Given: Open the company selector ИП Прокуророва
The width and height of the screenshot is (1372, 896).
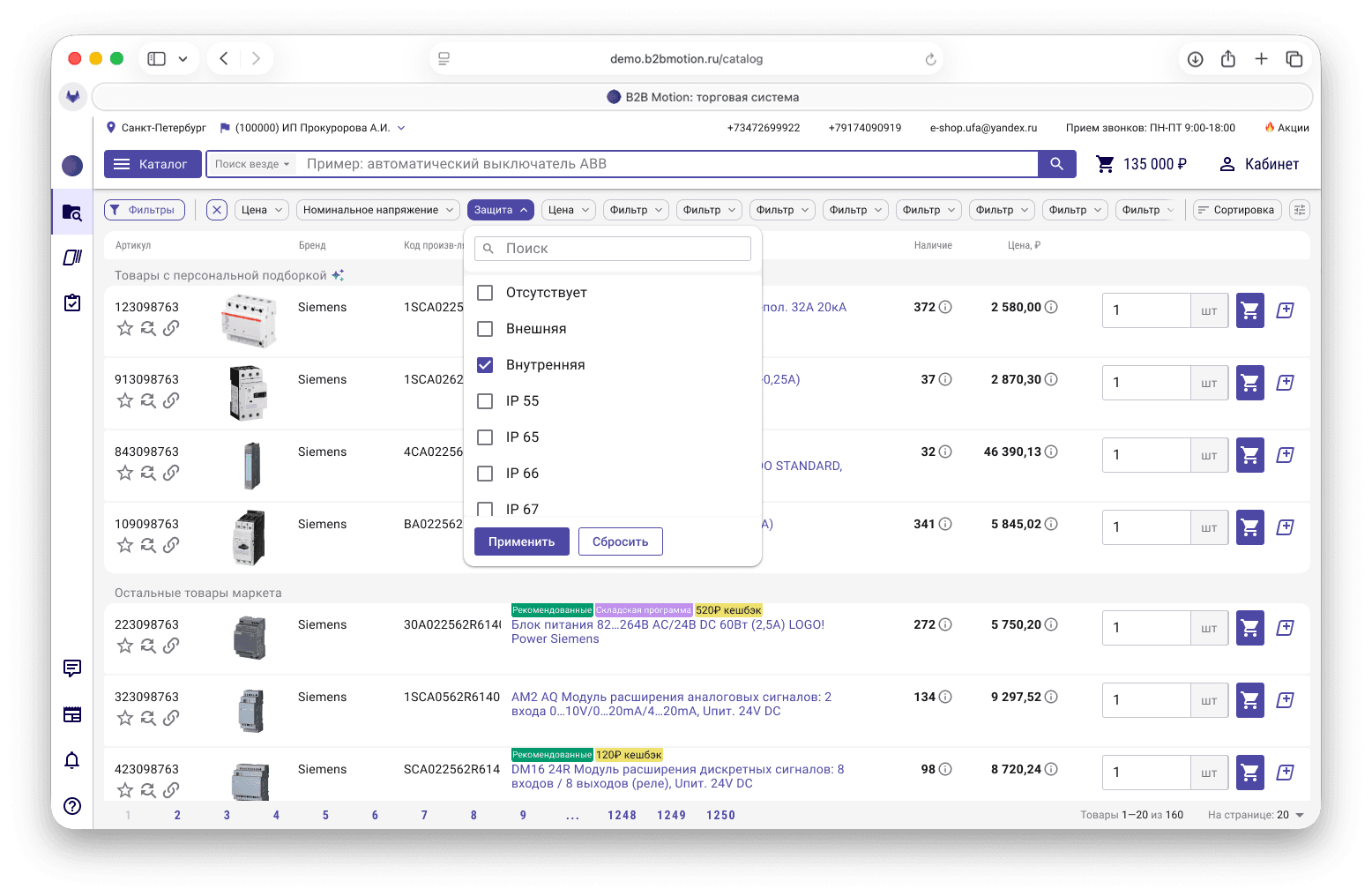Looking at the screenshot, I should (312, 128).
